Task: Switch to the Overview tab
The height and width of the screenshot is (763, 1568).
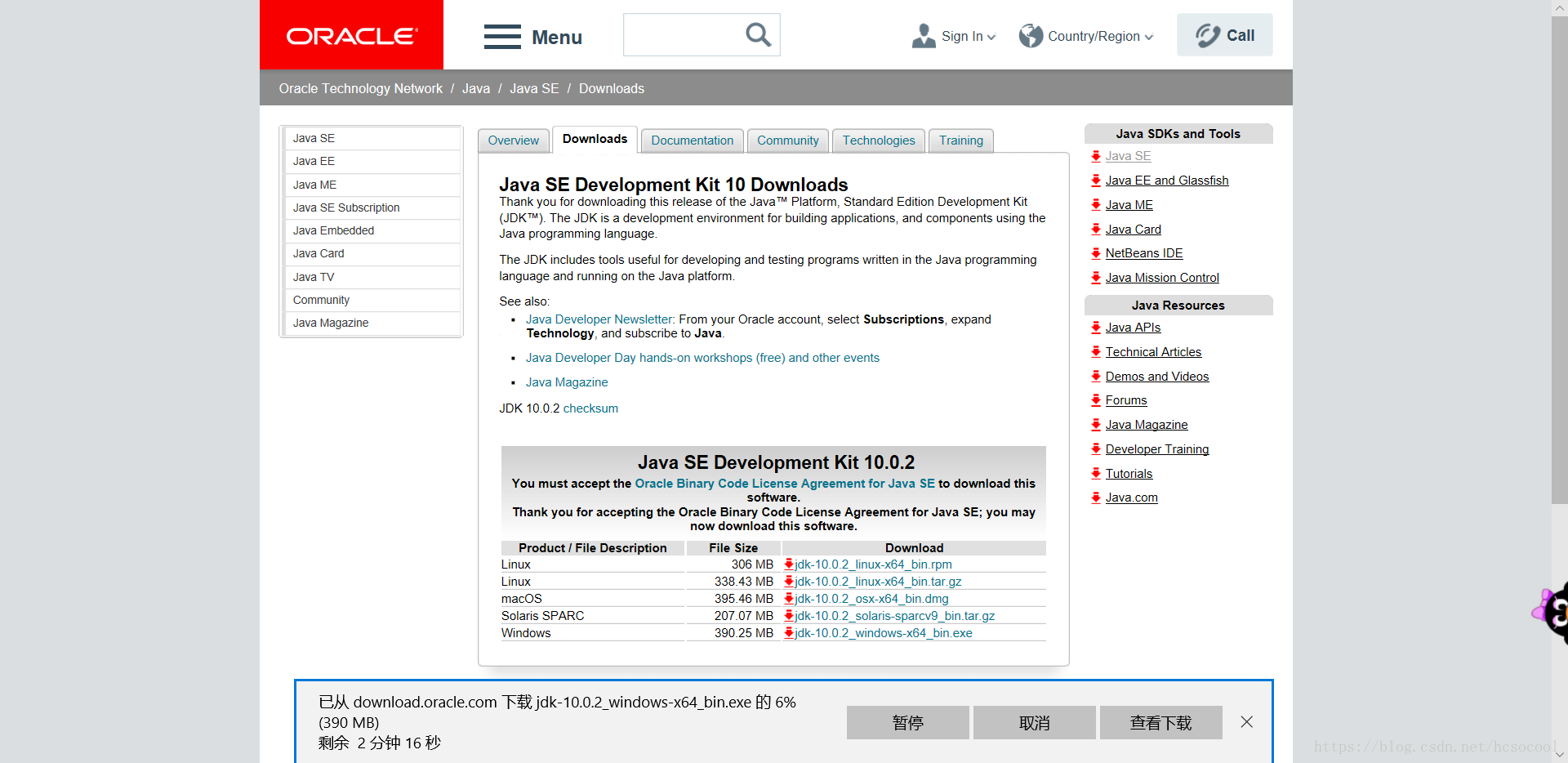Action: tap(514, 141)
